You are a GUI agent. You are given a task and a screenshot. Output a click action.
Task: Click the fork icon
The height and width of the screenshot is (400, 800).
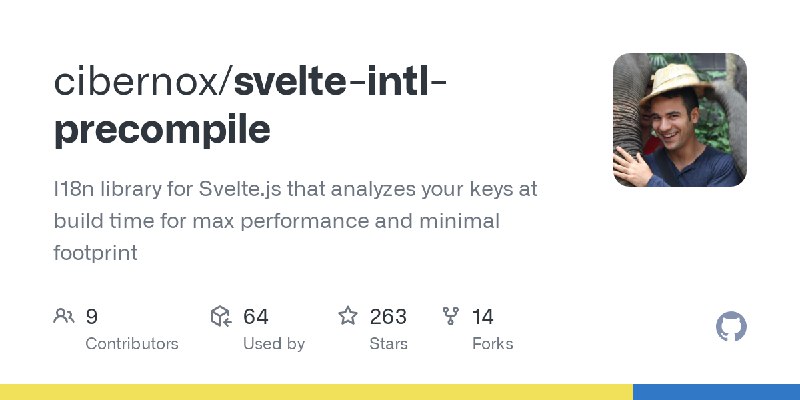tap(451, 316)
